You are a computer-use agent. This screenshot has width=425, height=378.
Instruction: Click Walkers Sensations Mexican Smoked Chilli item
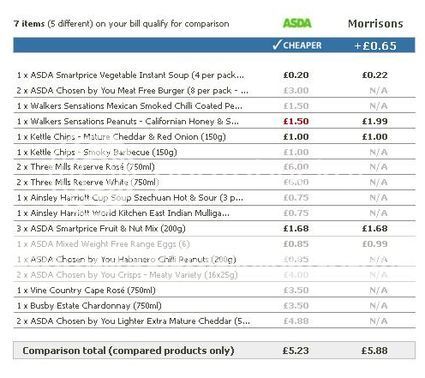(130, 106)
